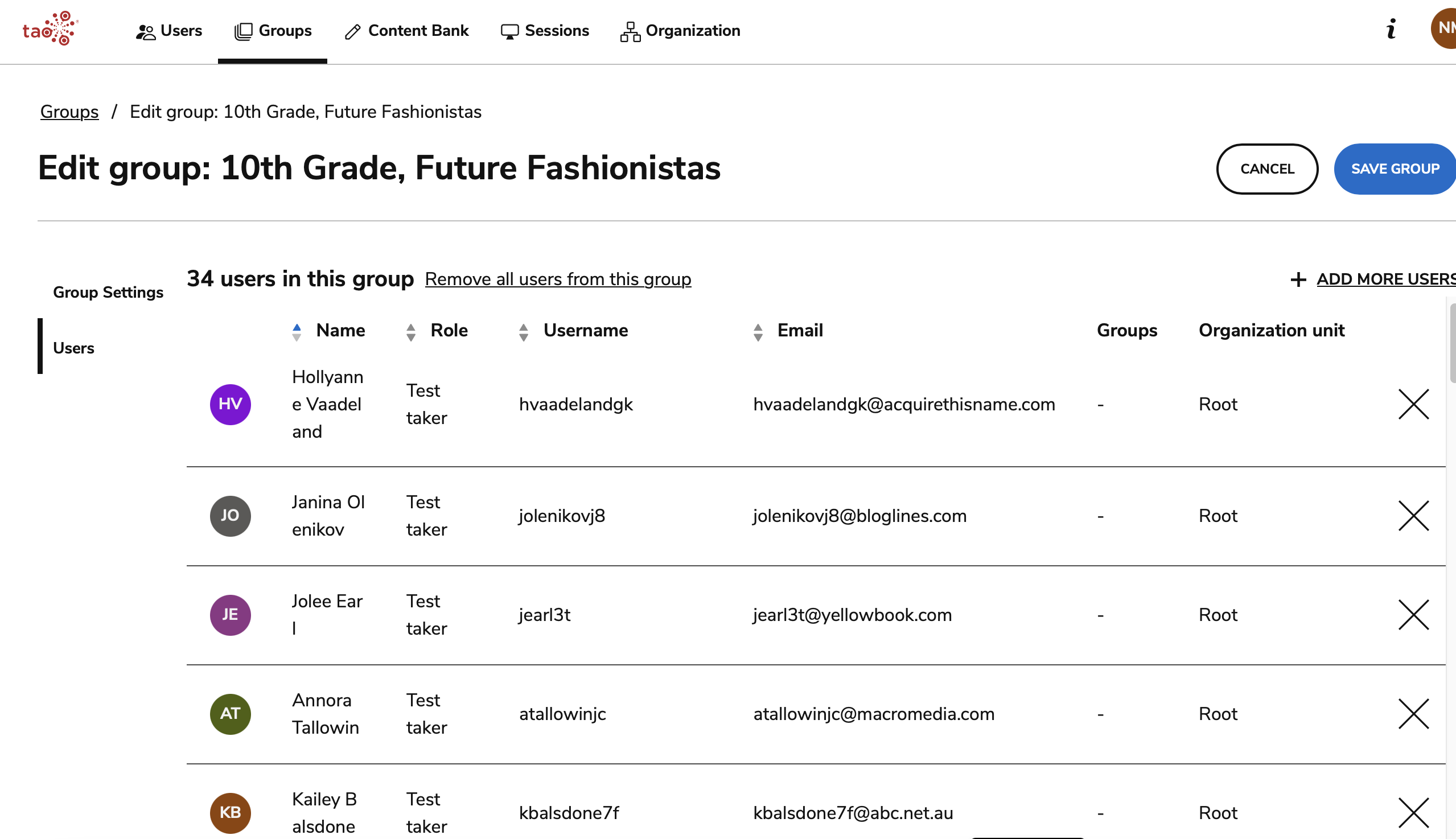The height and width of the screenshot is (839, 1456).
Task: Sort users by Name column
Action: (297, 330)
